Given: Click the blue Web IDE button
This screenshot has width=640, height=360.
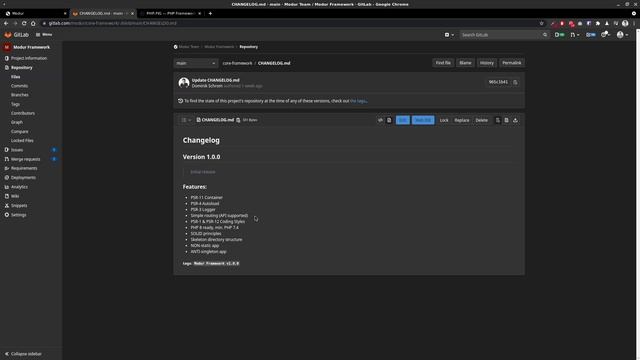Looking at the screenshot, I should [x=423, y=120].
